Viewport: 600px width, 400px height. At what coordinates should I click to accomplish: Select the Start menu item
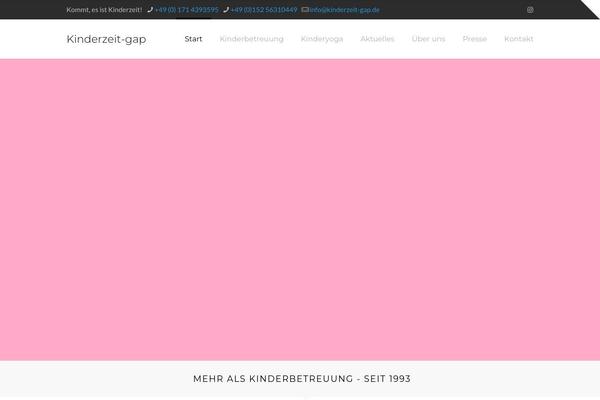(193, 39)
